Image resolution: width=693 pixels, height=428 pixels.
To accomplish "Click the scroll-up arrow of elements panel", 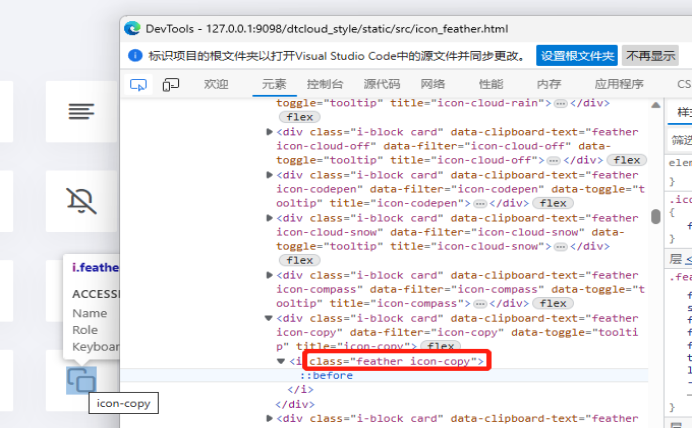I will [656, 105].
